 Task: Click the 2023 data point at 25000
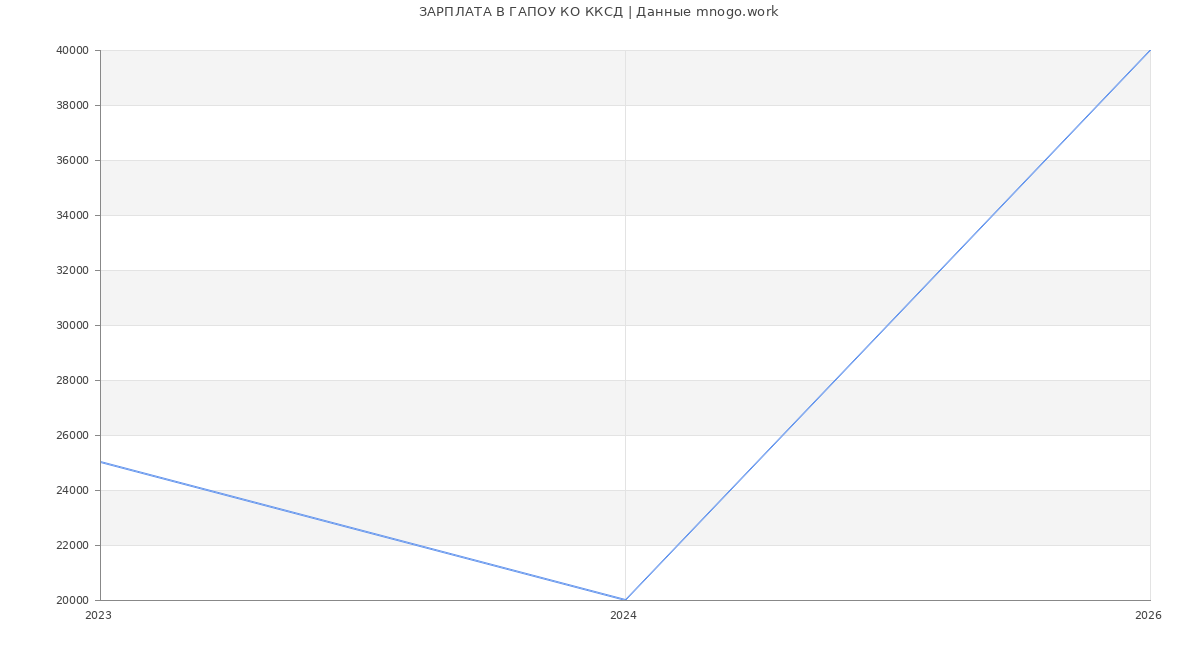click(x=101, y=462)
